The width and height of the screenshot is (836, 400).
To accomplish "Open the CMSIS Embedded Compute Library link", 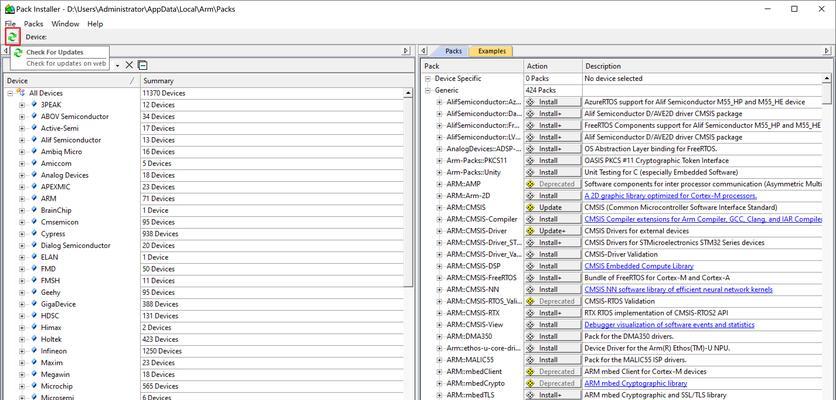I will [639, 266].
